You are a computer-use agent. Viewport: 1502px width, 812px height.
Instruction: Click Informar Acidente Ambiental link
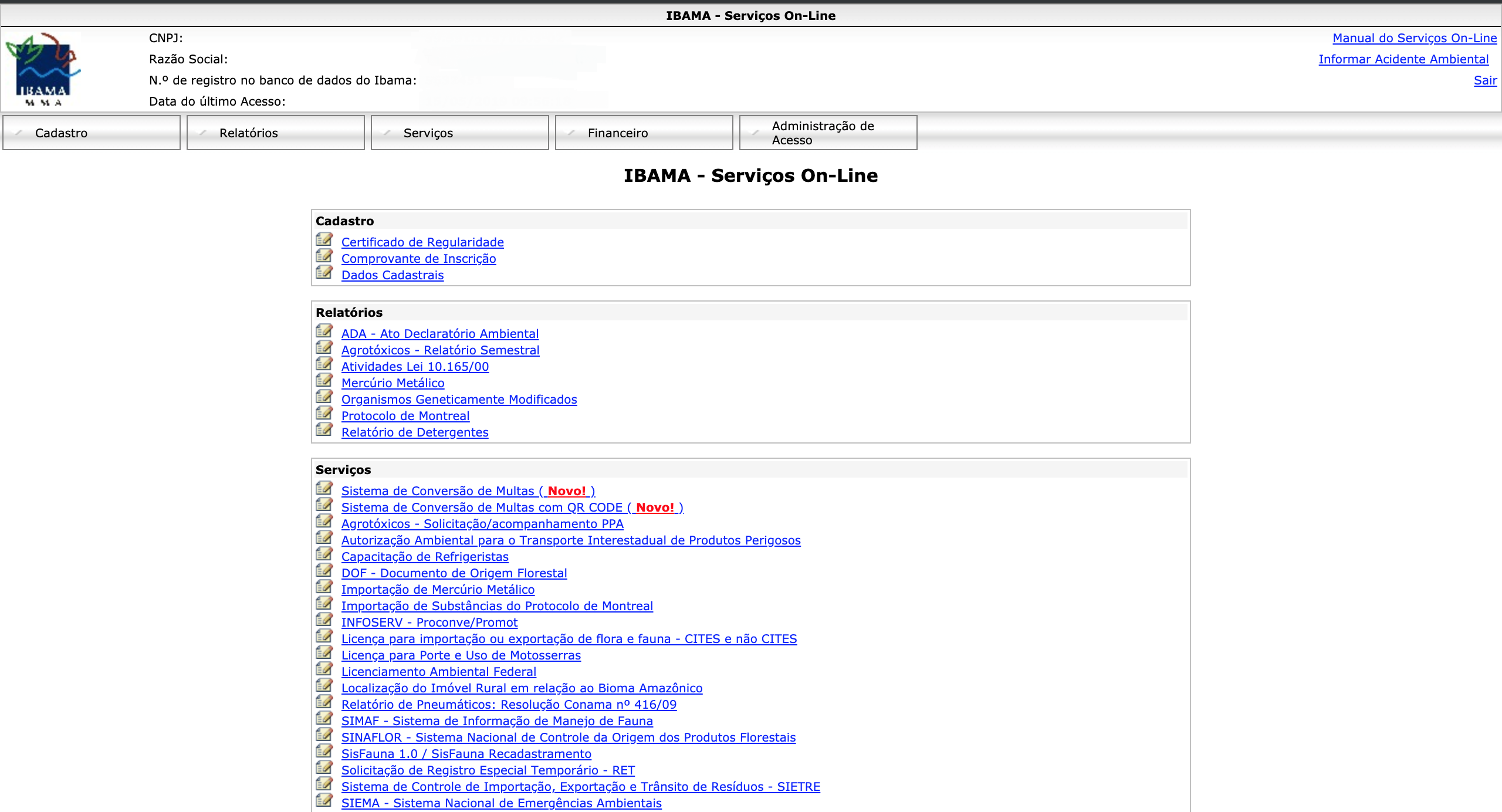pyautogui.click(x=1403, y=59)
